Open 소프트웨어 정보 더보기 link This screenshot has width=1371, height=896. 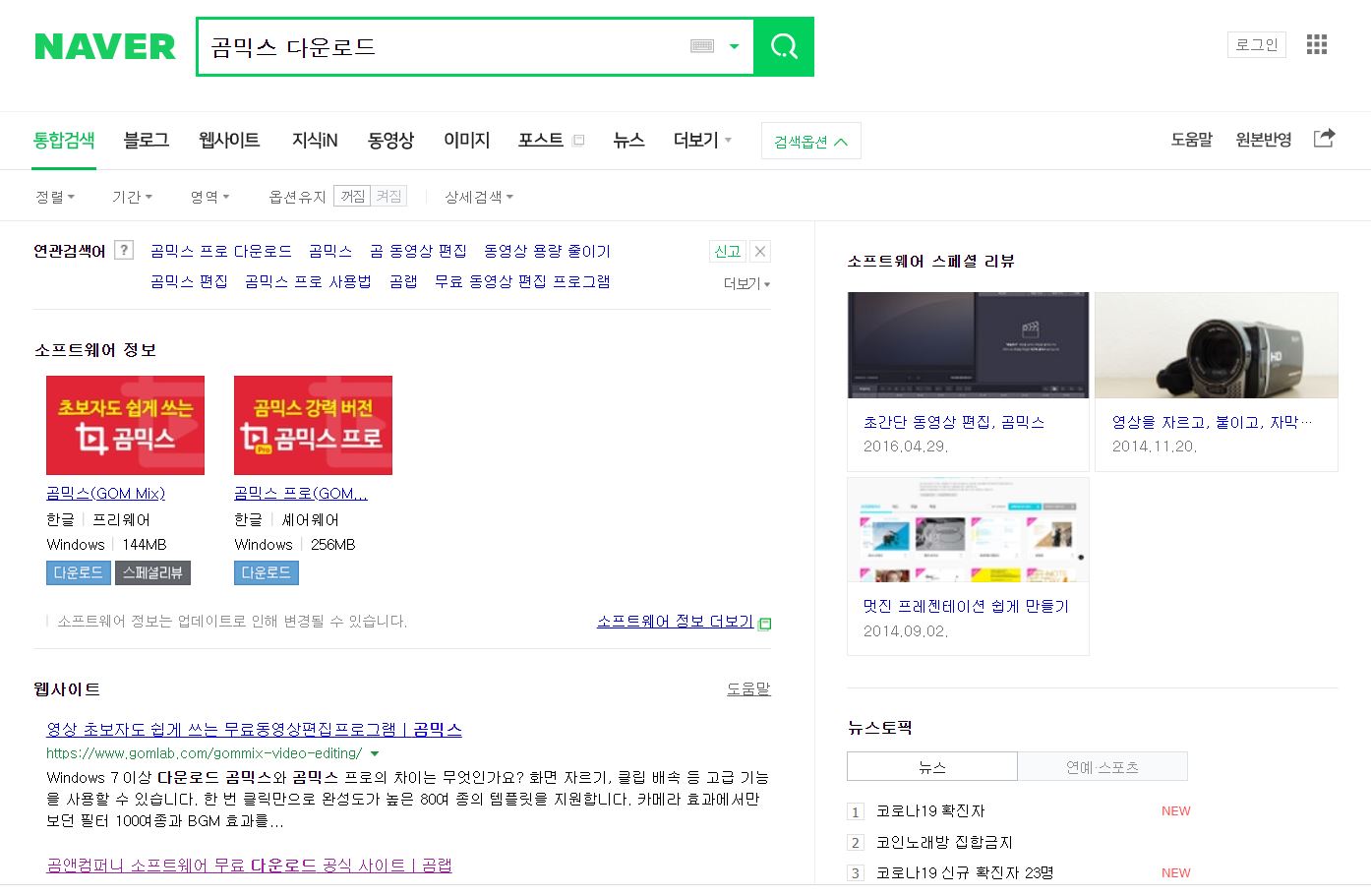(676, 622)
